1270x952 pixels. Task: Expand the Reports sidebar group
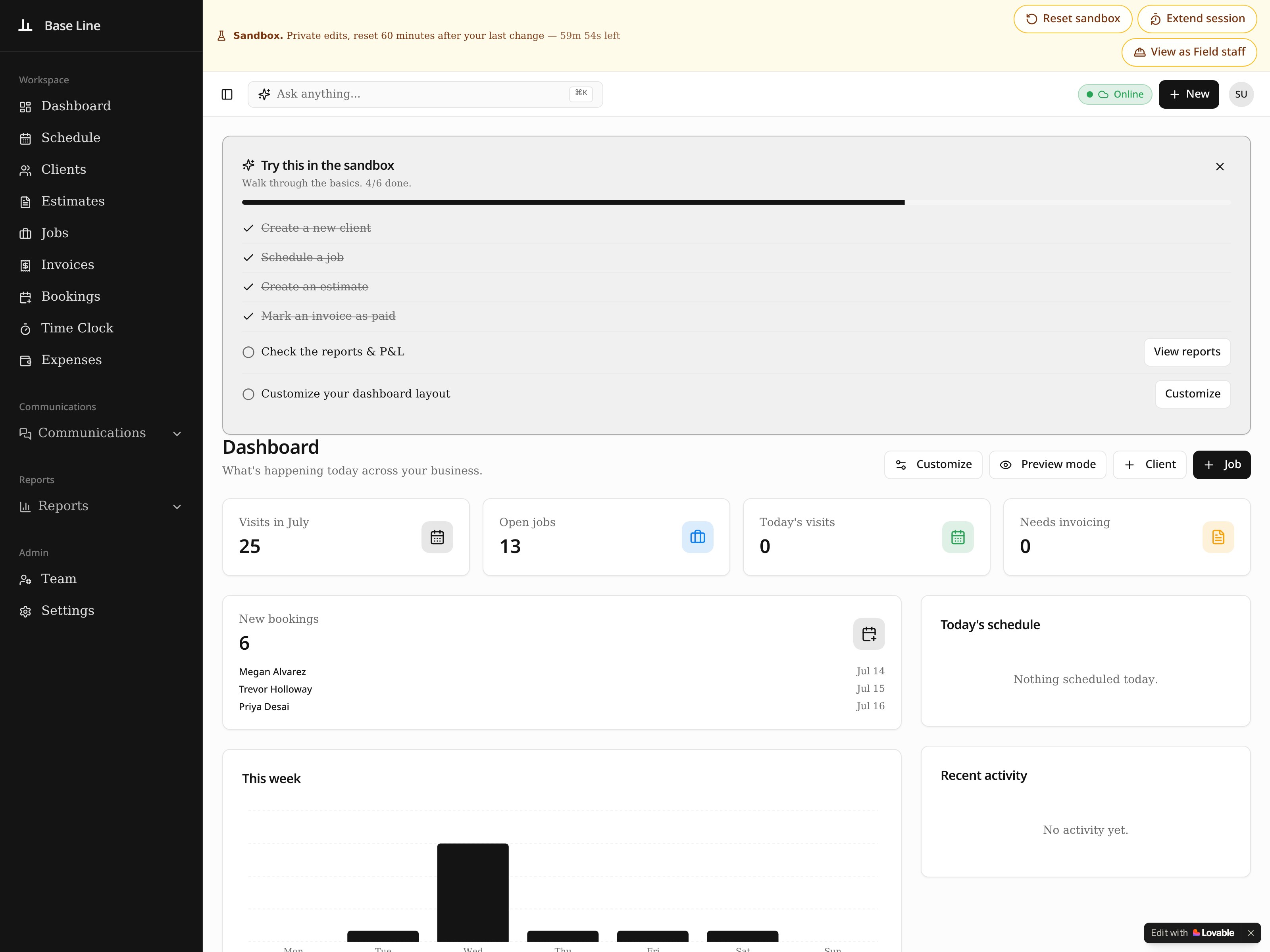point(101,506)
